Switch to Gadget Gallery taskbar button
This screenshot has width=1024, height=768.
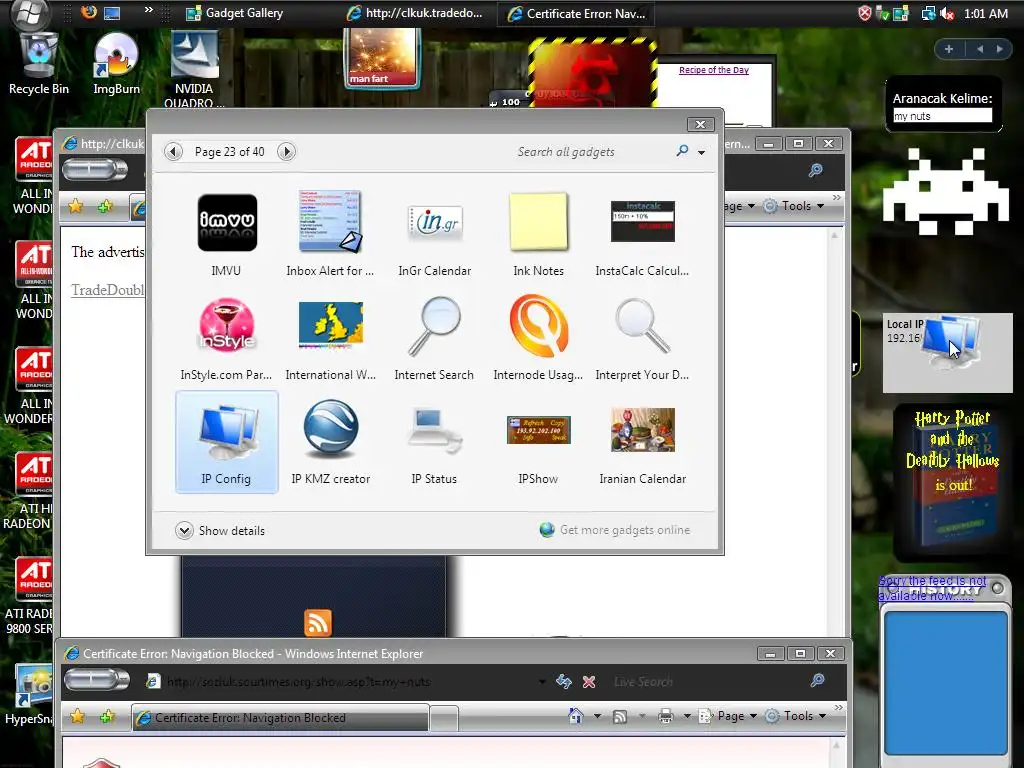coord(235,13)
